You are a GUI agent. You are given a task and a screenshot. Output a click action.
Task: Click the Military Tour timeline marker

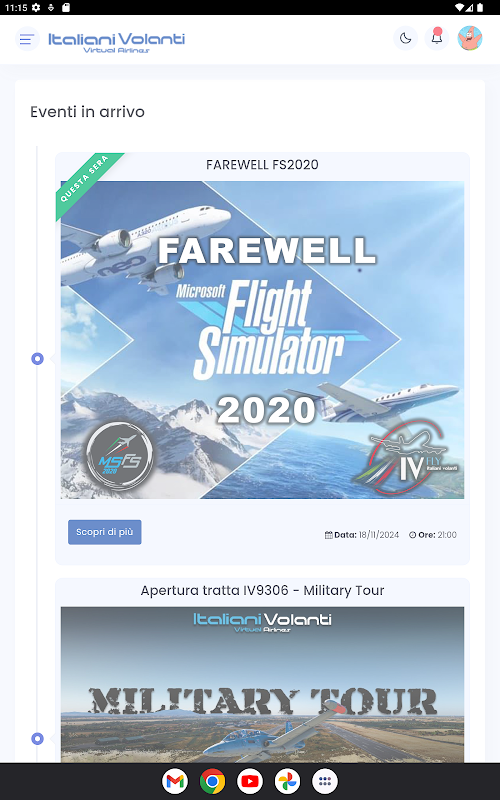37,738
